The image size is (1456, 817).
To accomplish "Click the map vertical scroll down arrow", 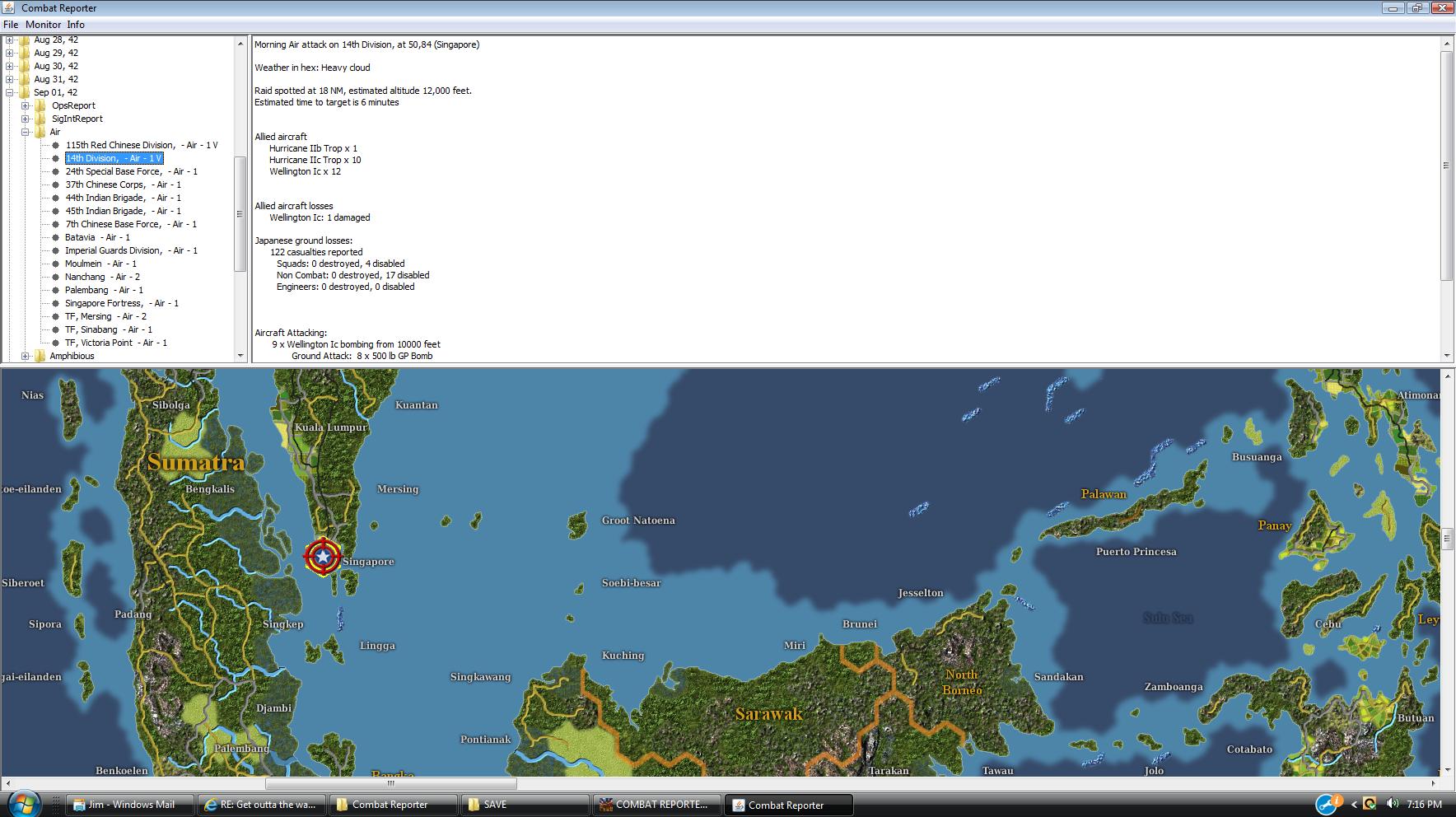I will [x=1447, y=771].
